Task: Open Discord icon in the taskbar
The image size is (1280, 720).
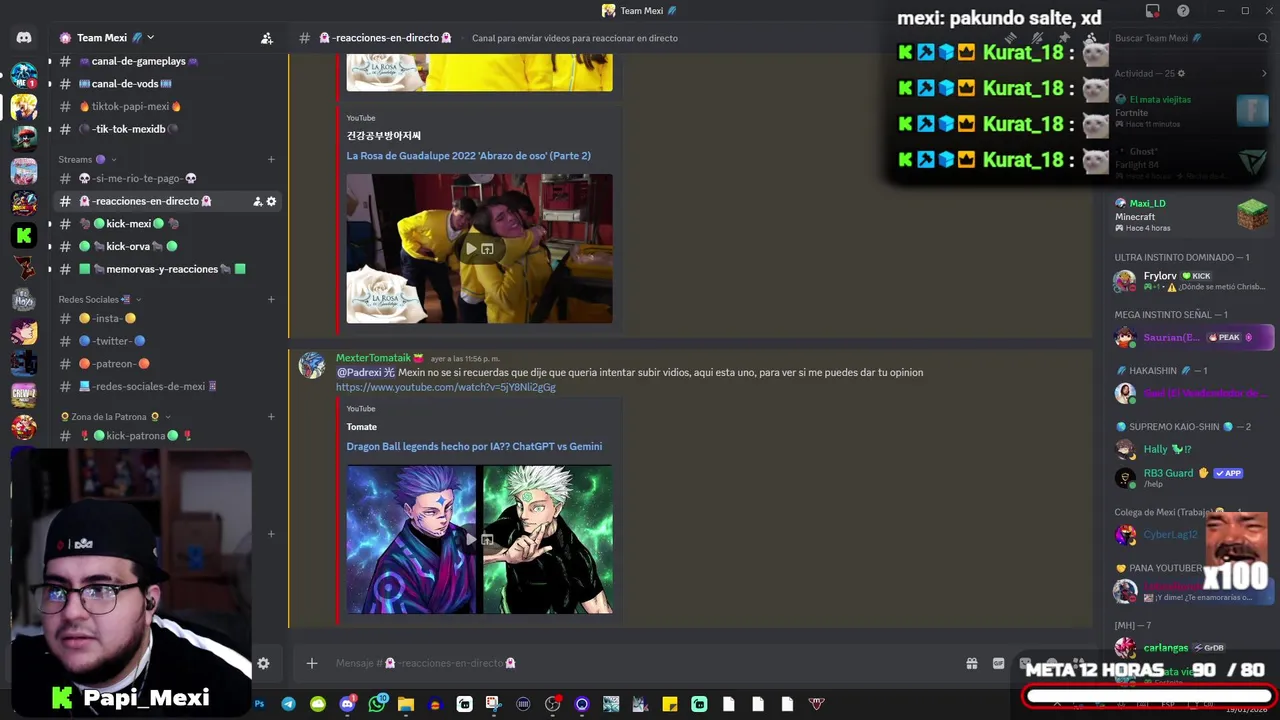Action: tap(347, 704)
